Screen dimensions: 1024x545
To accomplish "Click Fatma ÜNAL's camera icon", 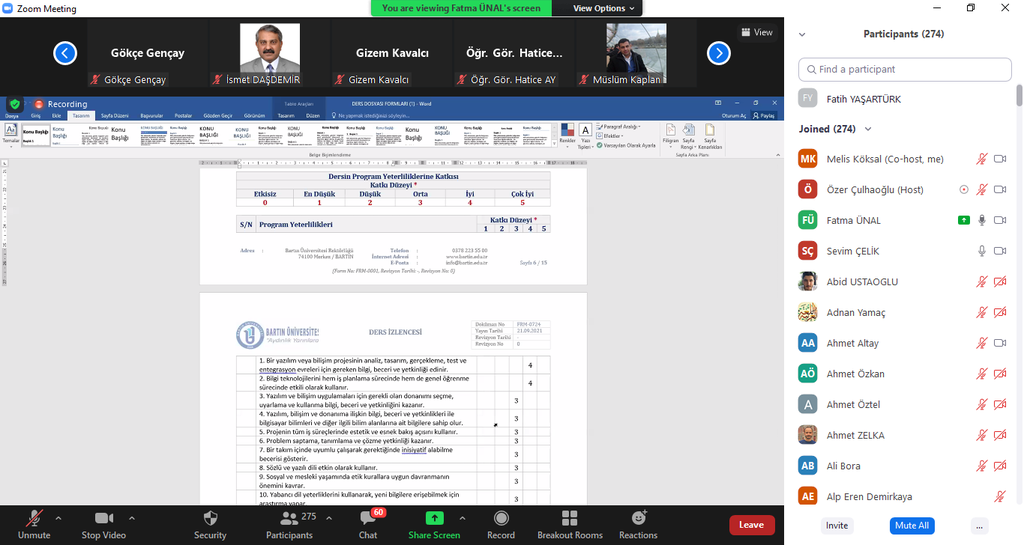I will [1000, 220].
